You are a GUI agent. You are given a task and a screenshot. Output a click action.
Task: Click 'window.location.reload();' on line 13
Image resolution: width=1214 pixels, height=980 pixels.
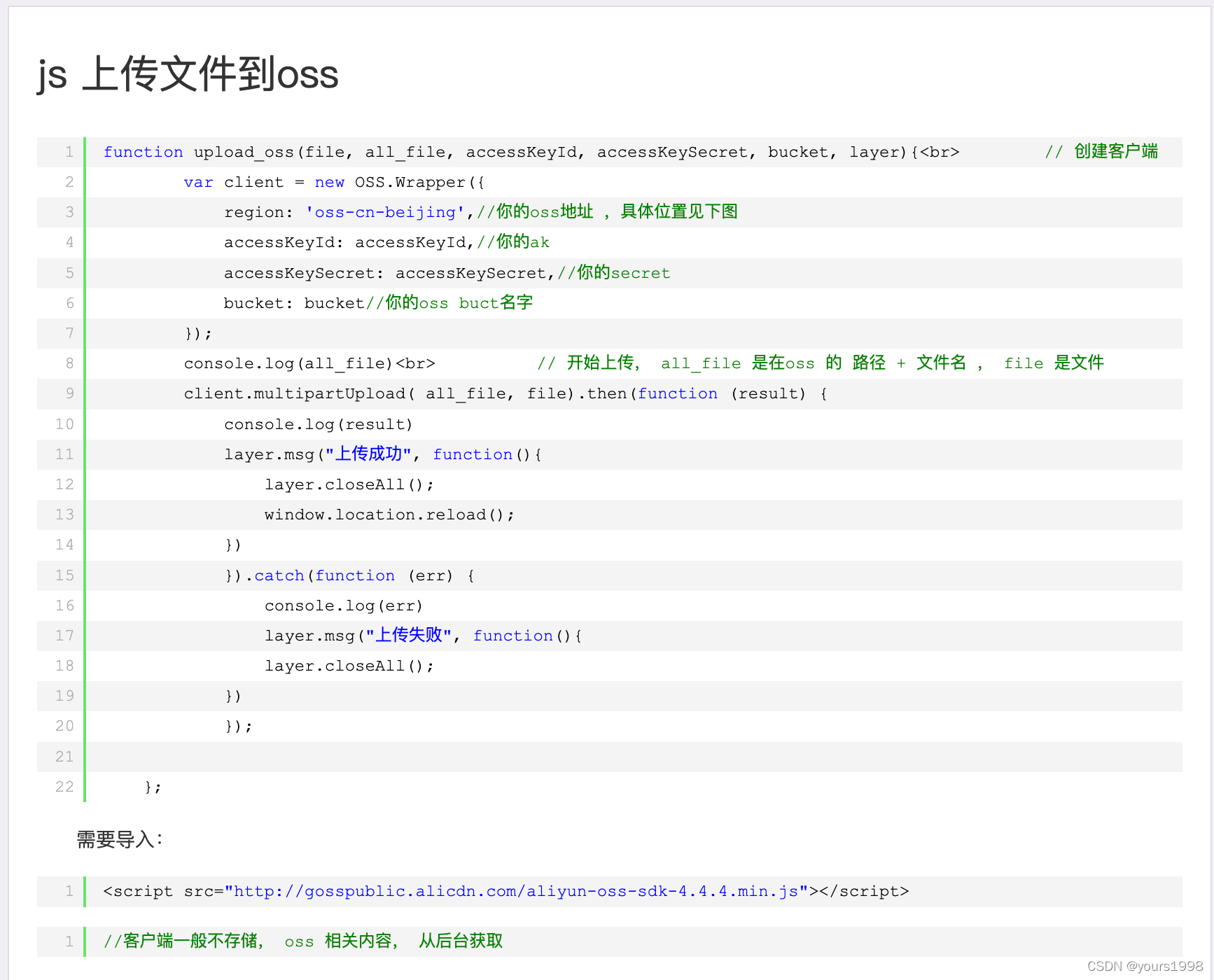click(x=389, y=515)
